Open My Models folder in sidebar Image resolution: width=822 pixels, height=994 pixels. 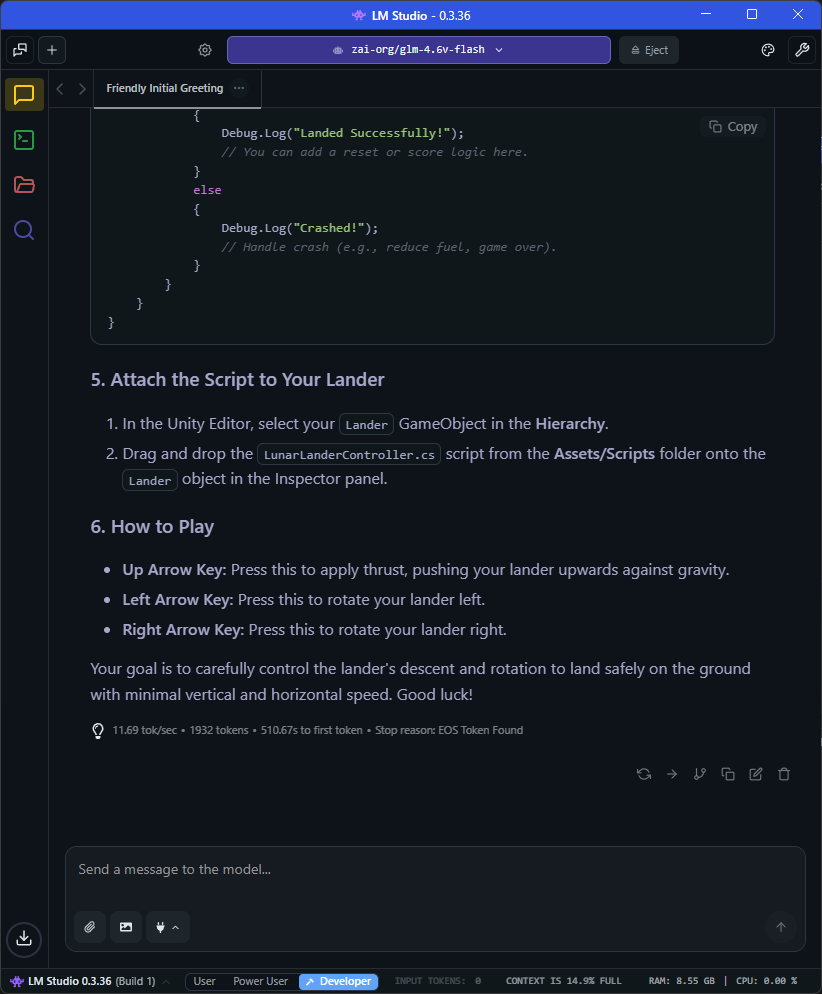[24, 185]
